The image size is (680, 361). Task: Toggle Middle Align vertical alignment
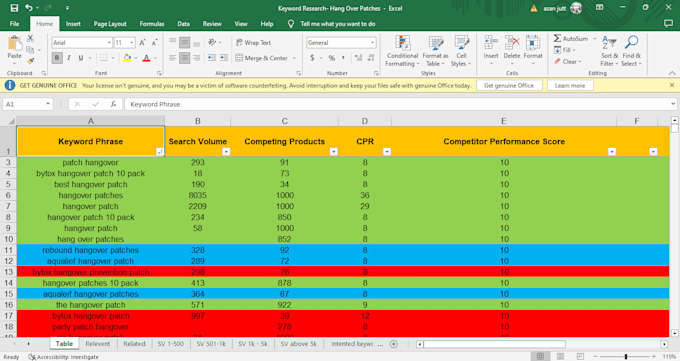click(184, 43)
